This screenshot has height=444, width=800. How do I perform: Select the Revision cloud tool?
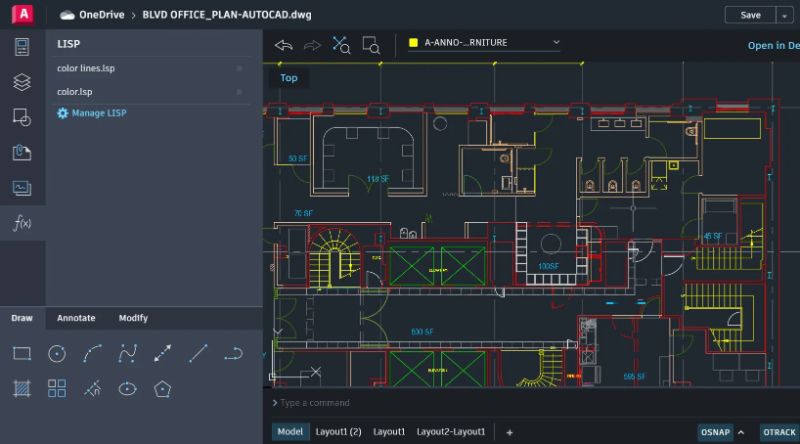tap(92, 389)
